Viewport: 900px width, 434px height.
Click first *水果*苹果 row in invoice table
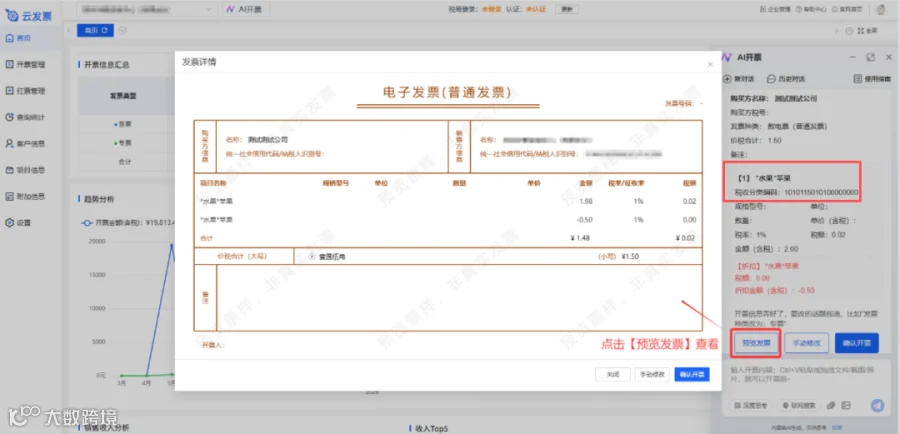[x=448, y=202]
